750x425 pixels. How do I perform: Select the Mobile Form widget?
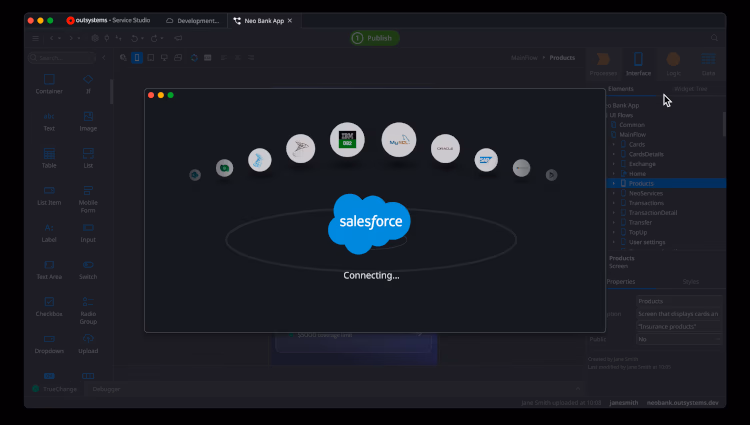tap(88, 199)
